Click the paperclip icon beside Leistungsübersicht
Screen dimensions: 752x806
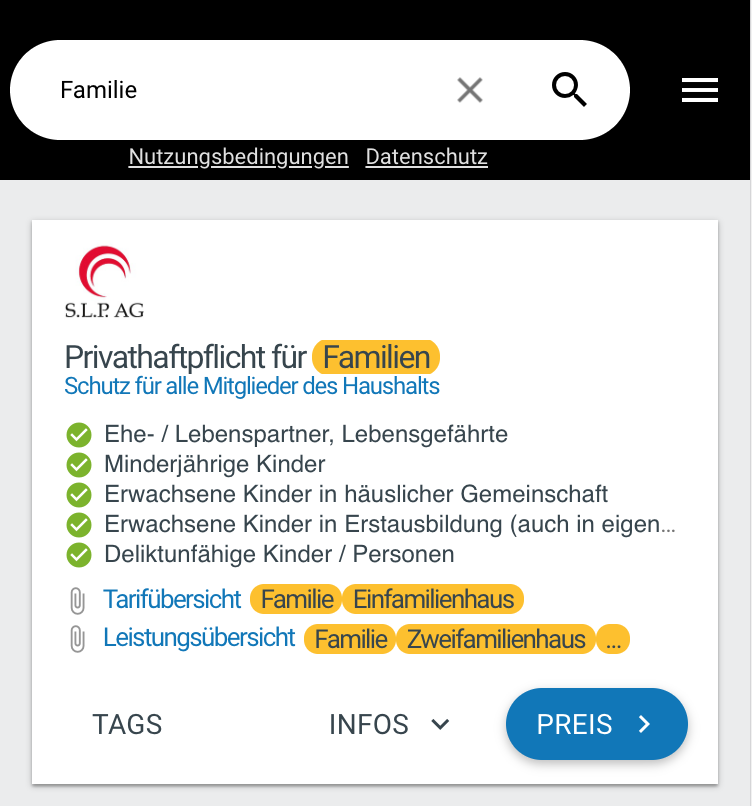click(77, 639)
